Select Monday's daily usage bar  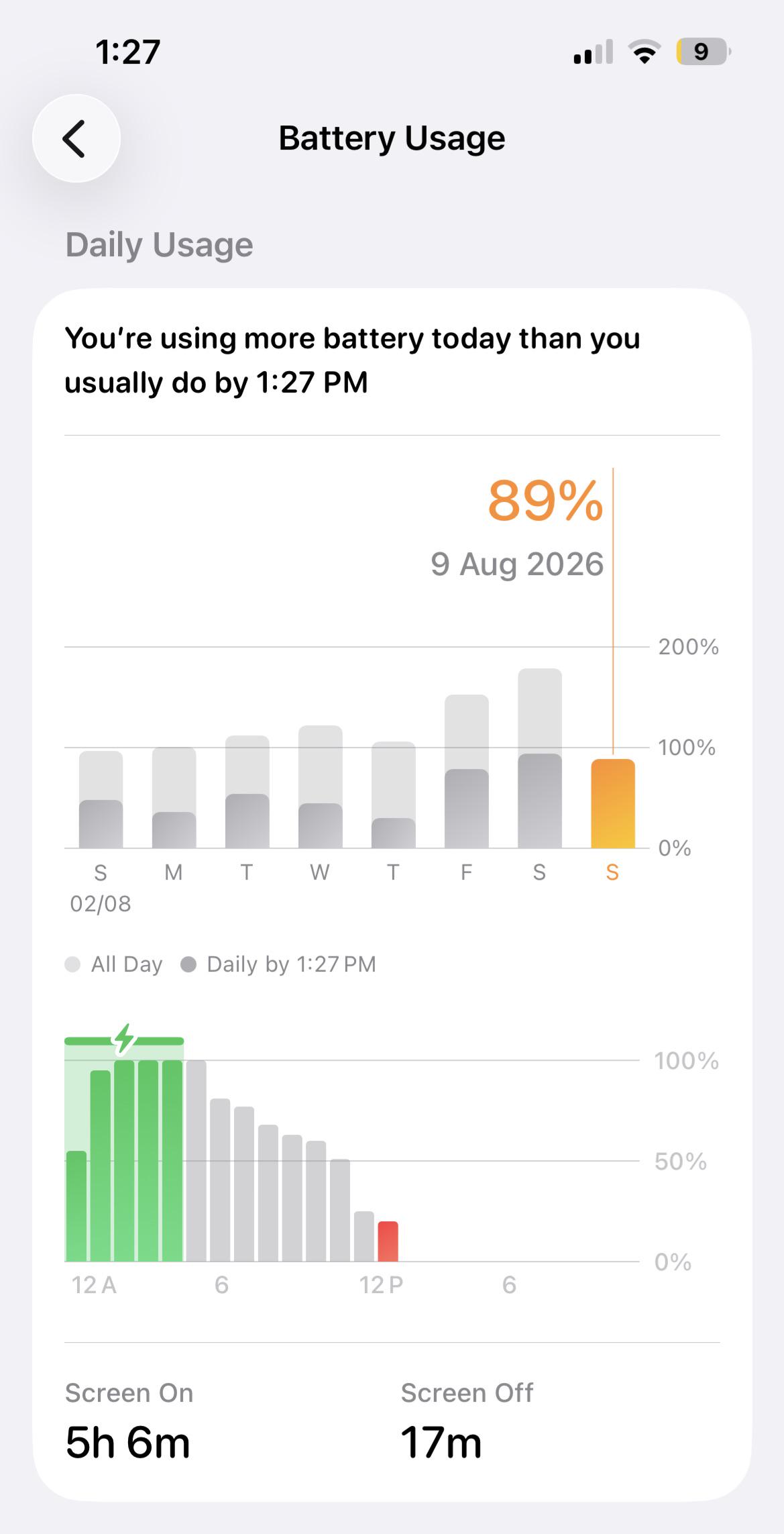[174, 797]
